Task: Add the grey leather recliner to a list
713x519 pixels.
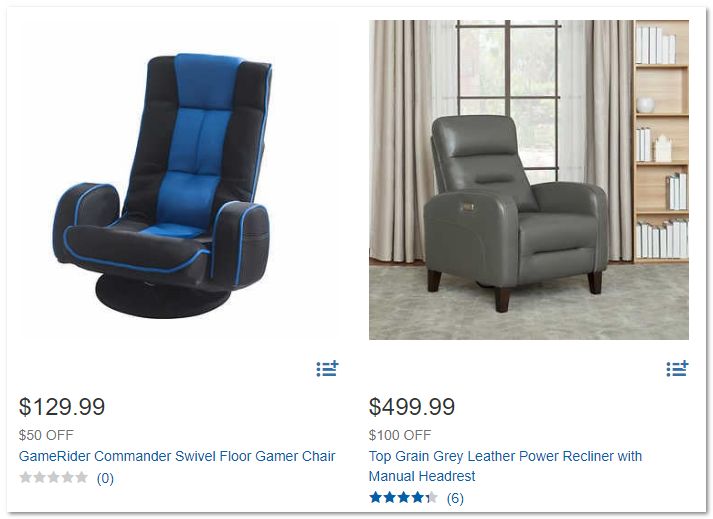Action: point(678,368)
